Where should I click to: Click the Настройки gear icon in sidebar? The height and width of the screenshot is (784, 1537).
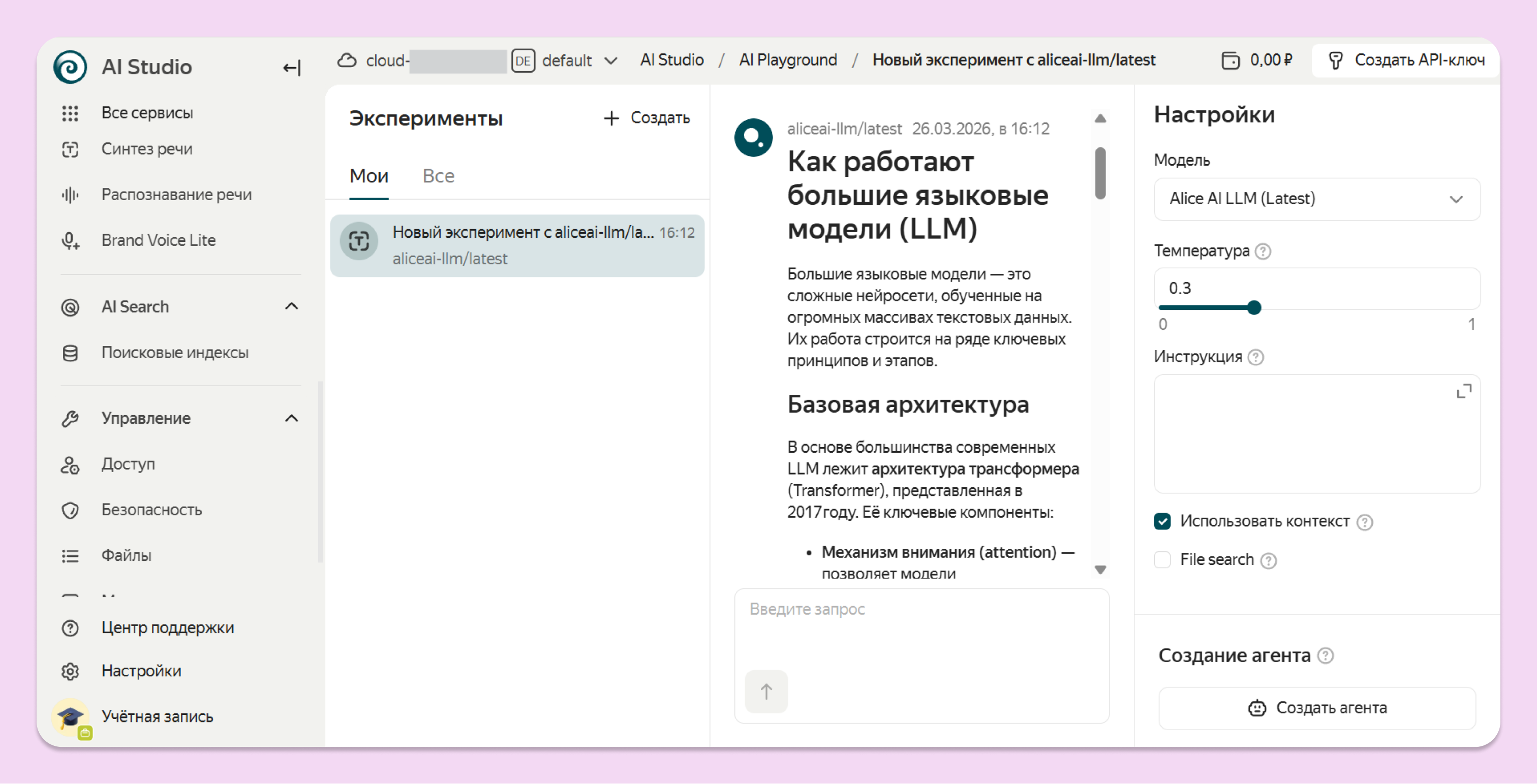70,671
